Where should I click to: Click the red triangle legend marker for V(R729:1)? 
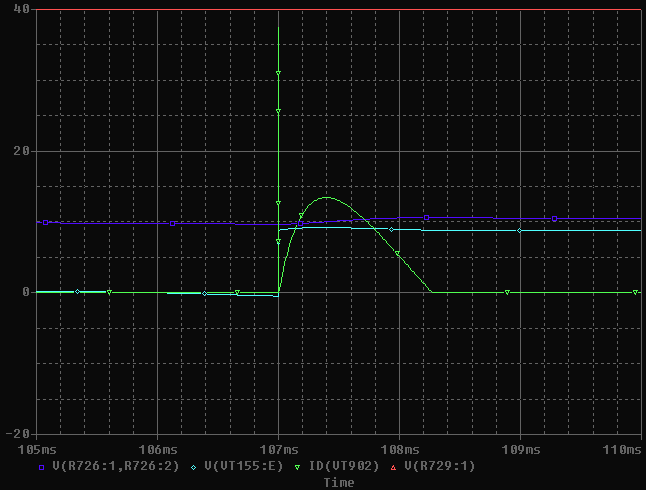point(393,467)
